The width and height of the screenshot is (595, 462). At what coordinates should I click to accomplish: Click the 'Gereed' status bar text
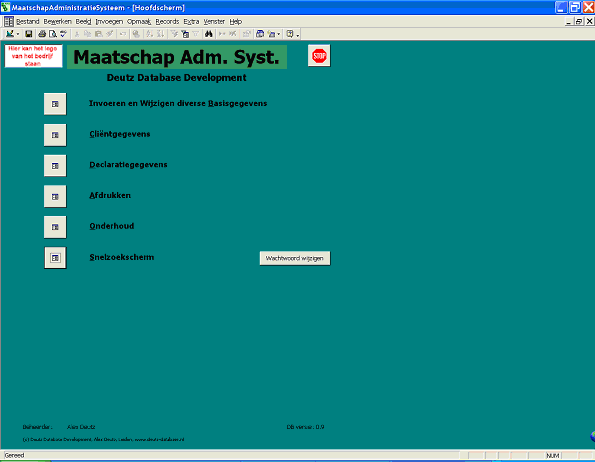pos(14,455)
